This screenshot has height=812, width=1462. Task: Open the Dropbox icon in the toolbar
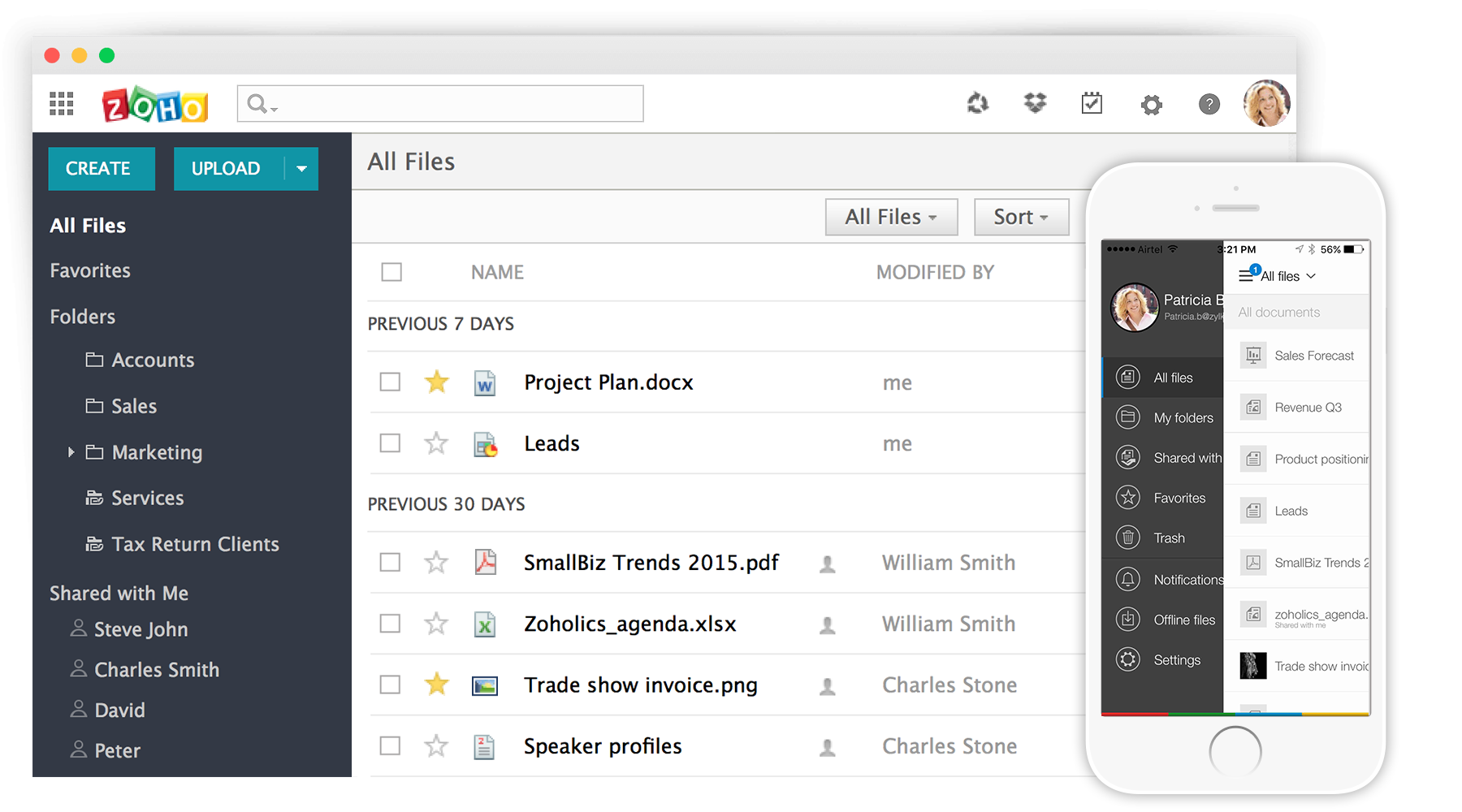pos(1035,103)
